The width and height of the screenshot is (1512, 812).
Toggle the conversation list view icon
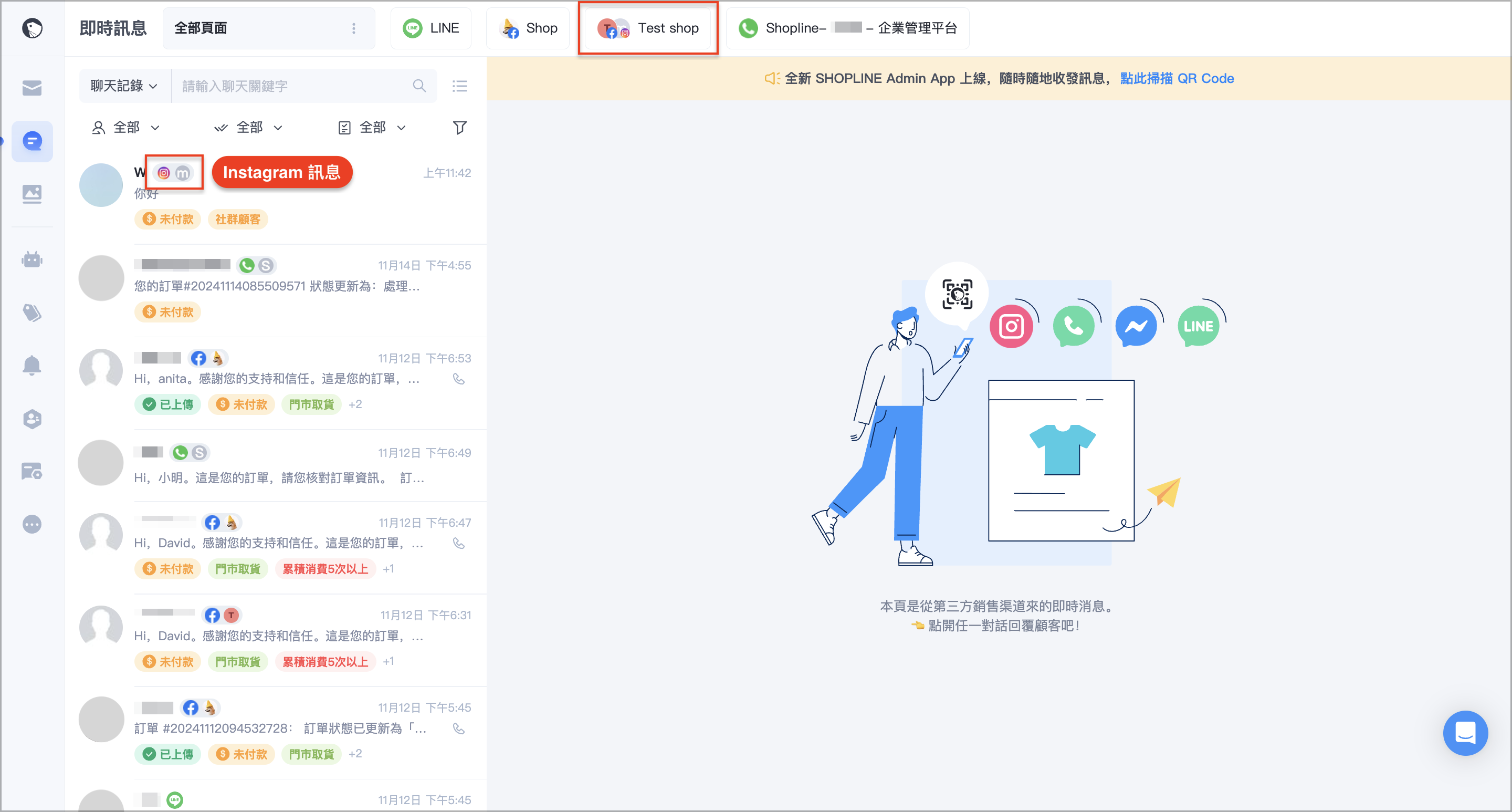459,86
